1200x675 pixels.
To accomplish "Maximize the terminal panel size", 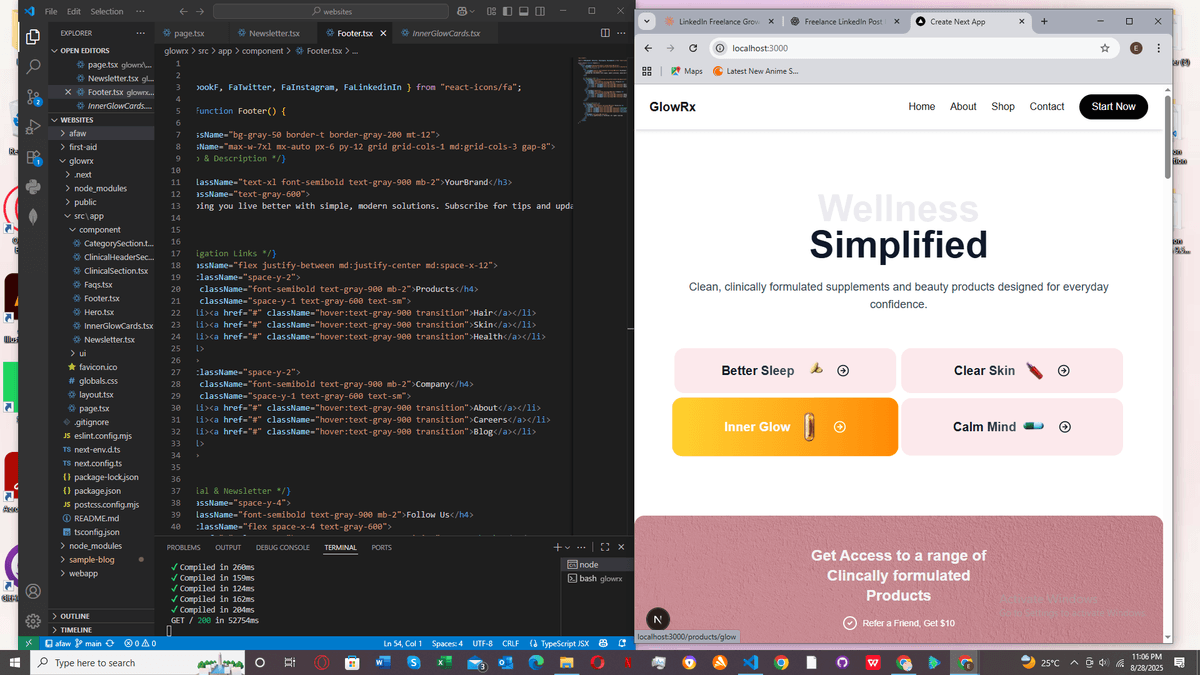I will (x=604, y=547).
